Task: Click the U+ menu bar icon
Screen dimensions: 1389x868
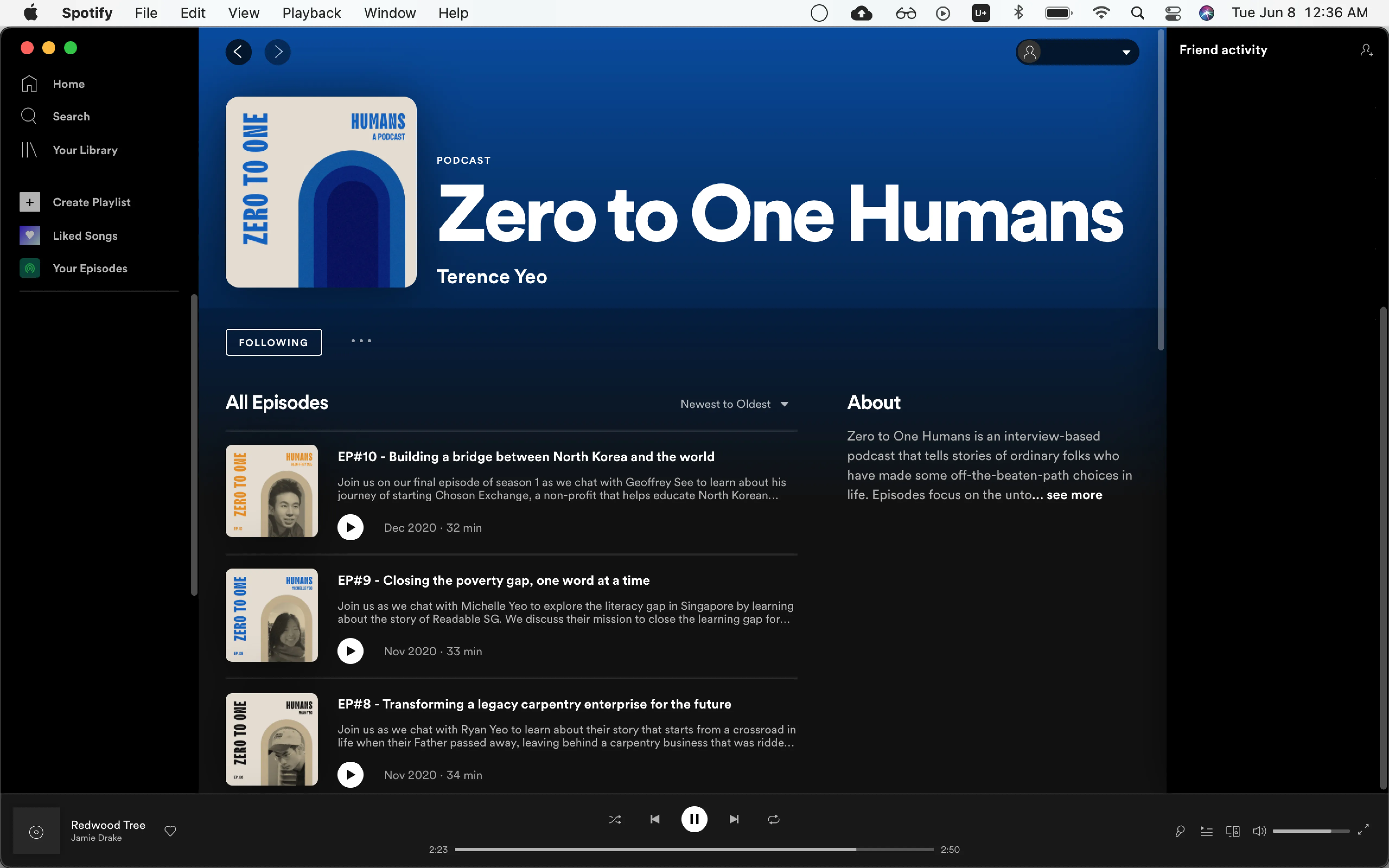Action: click(x=981, y=13)
